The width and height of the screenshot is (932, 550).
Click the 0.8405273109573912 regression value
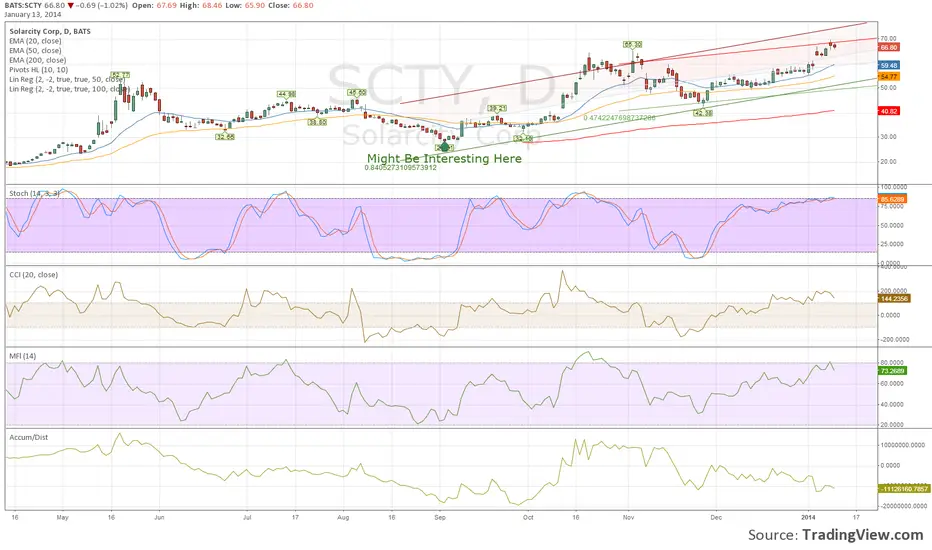401,168
